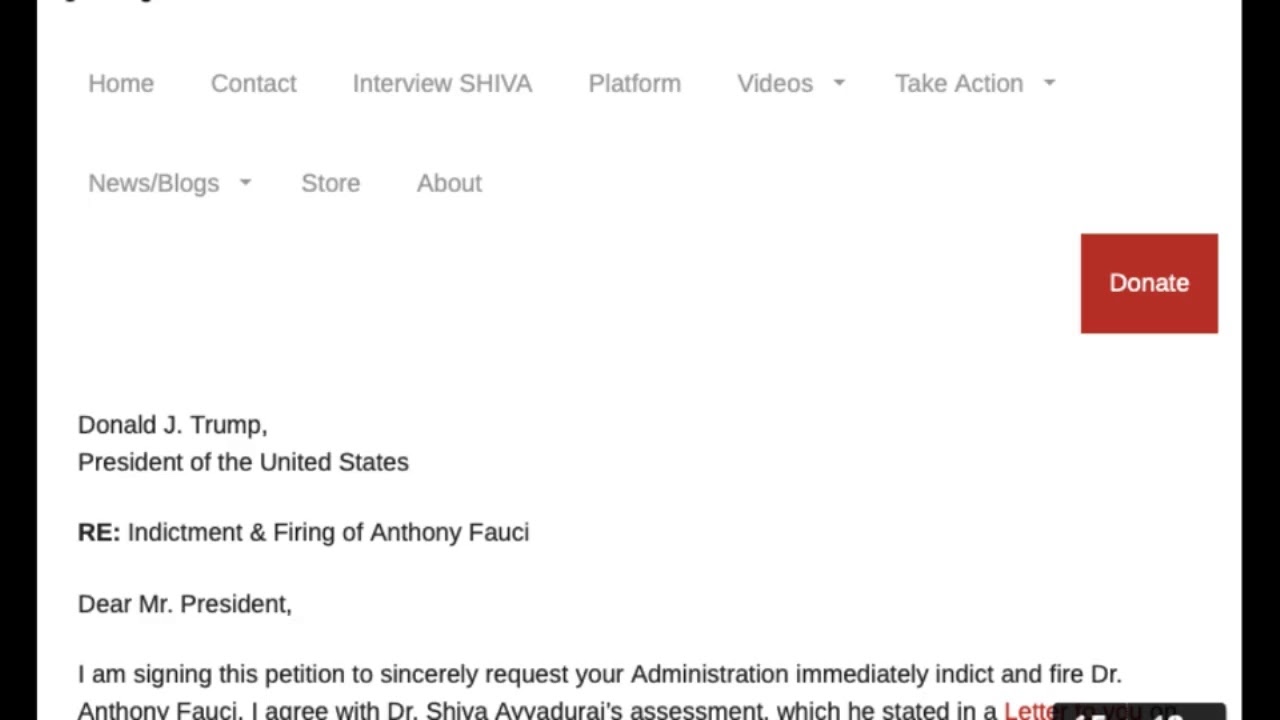
Task: Open the Store page
Action: [330, 183]
